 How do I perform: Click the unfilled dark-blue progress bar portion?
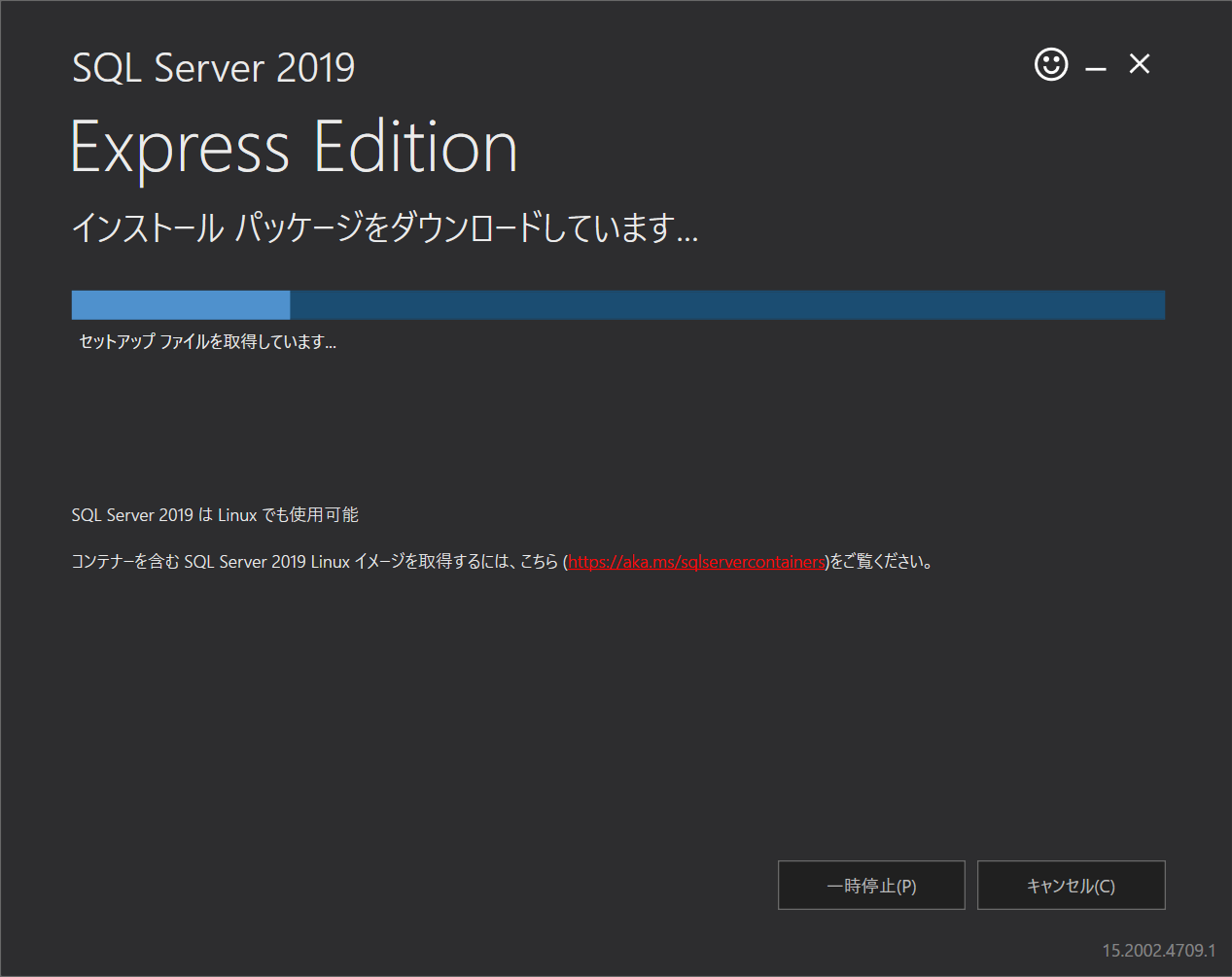pyautogui.click(x=727, y=304)
